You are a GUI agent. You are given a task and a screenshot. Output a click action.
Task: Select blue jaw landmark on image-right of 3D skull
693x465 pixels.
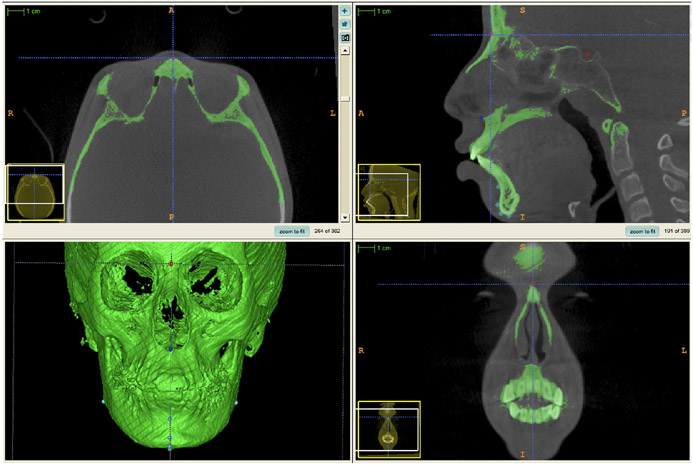[x=236, y=401]
